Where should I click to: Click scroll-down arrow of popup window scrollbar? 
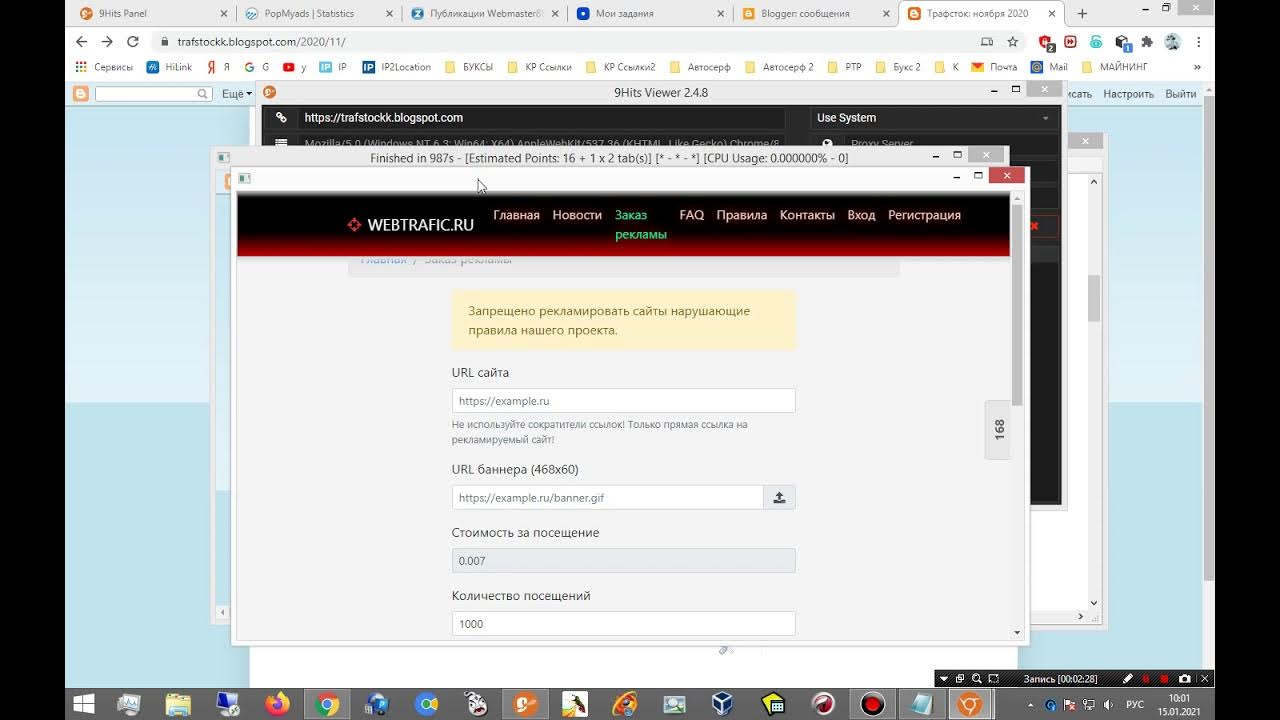click(x=1017, y=632)
